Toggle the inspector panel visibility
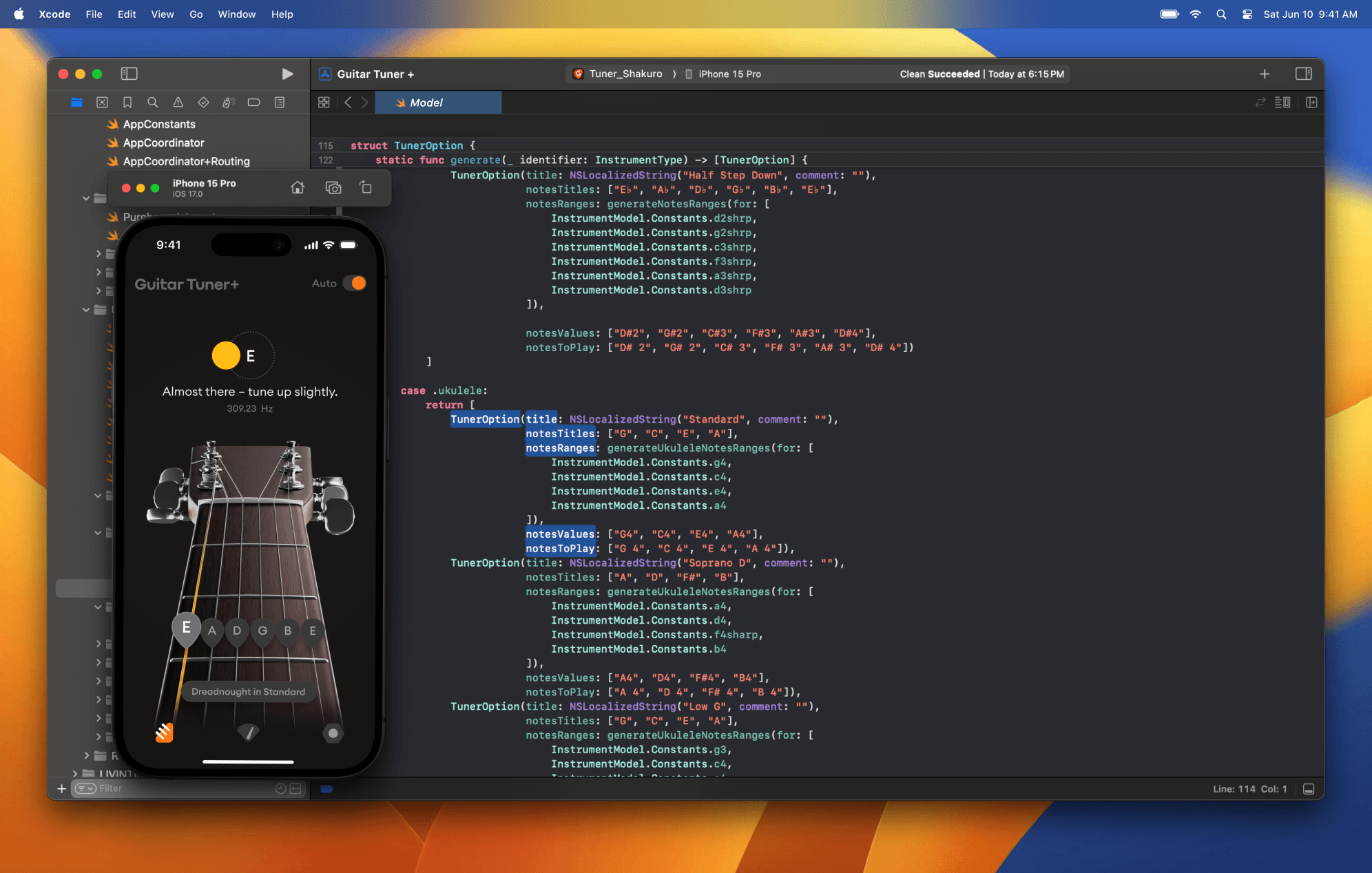Screen dimensions: 1372x873 coord(1305,74)
